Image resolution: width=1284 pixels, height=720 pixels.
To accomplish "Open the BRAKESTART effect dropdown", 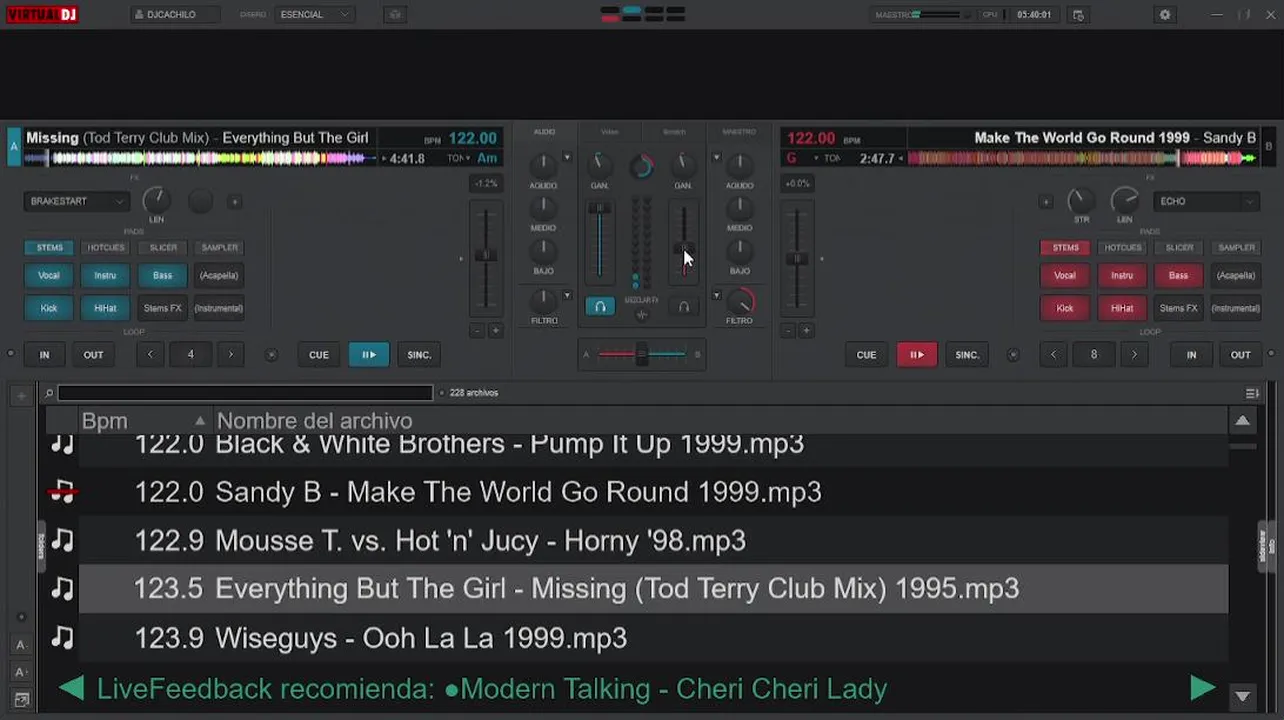I will (x=77, y=201).
